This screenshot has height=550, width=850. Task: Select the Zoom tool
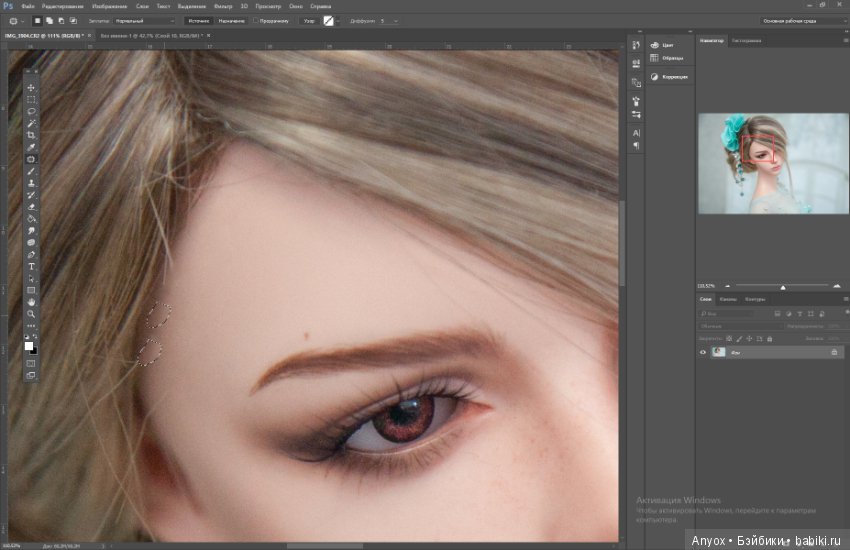(31, 314)
